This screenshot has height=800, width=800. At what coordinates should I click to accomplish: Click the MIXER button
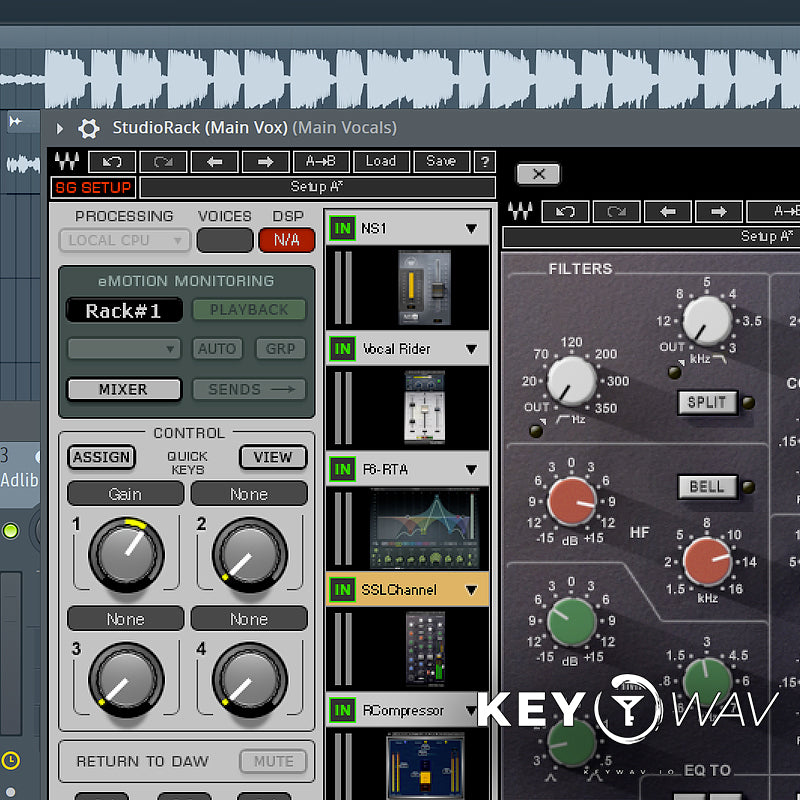(124, 390)
